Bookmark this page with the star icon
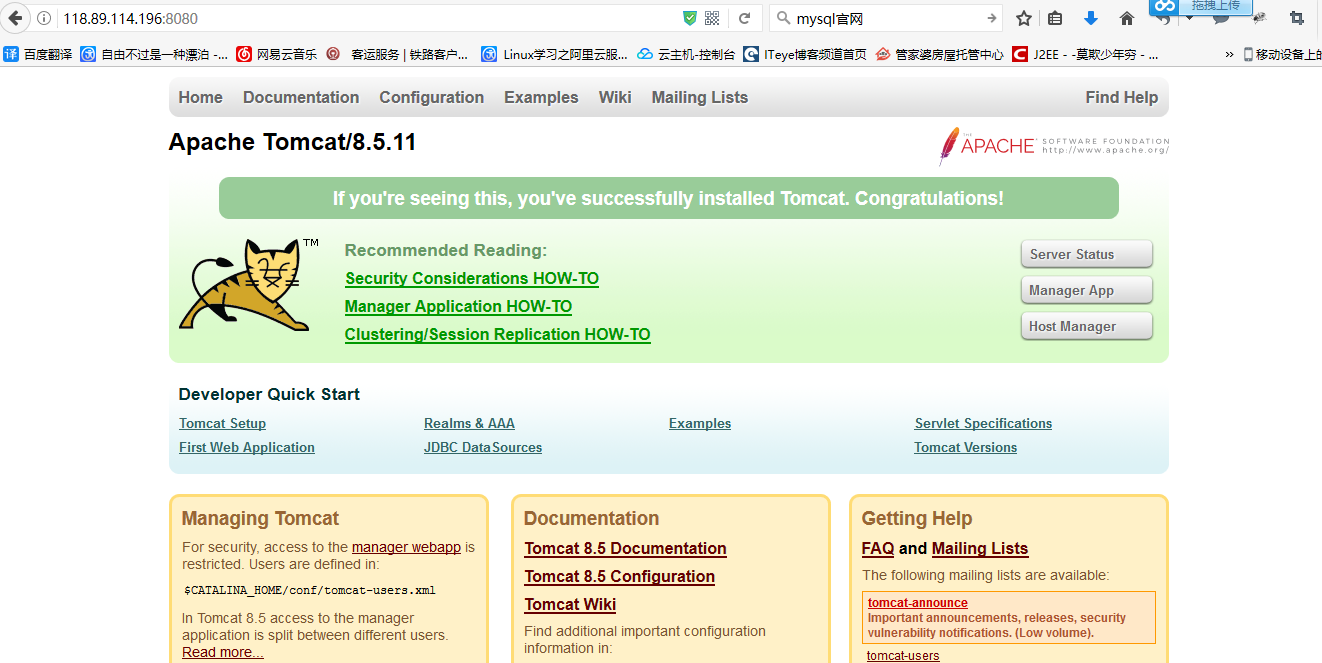Screen dimensions: 1322x663 1023,18
